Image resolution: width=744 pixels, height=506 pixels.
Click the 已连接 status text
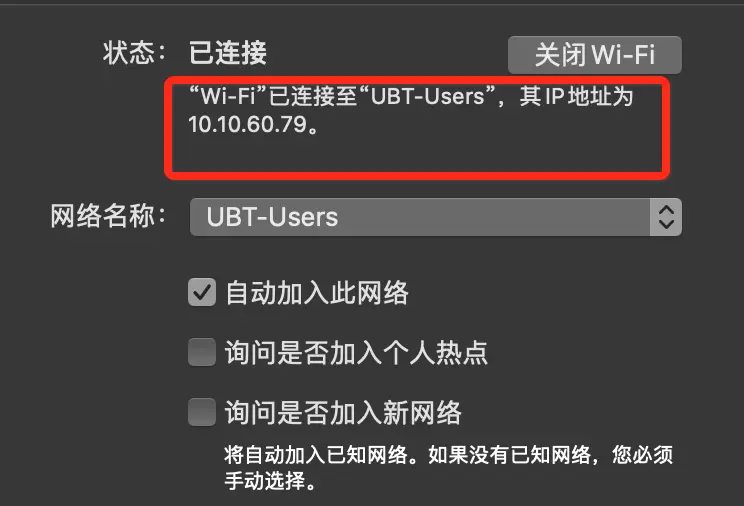tap(228, 52)
